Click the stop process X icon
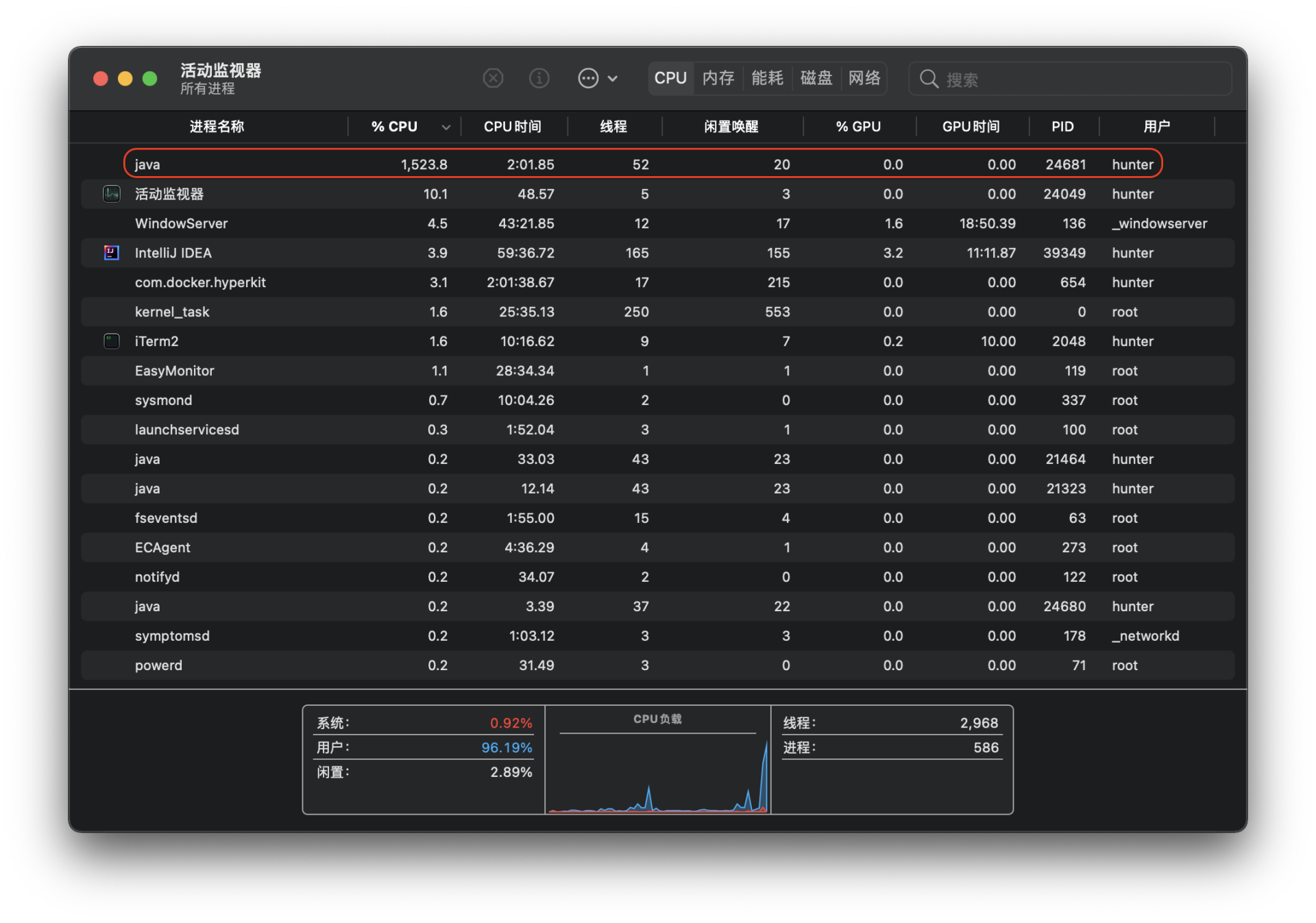1316x923 pixels. (493, 78)
